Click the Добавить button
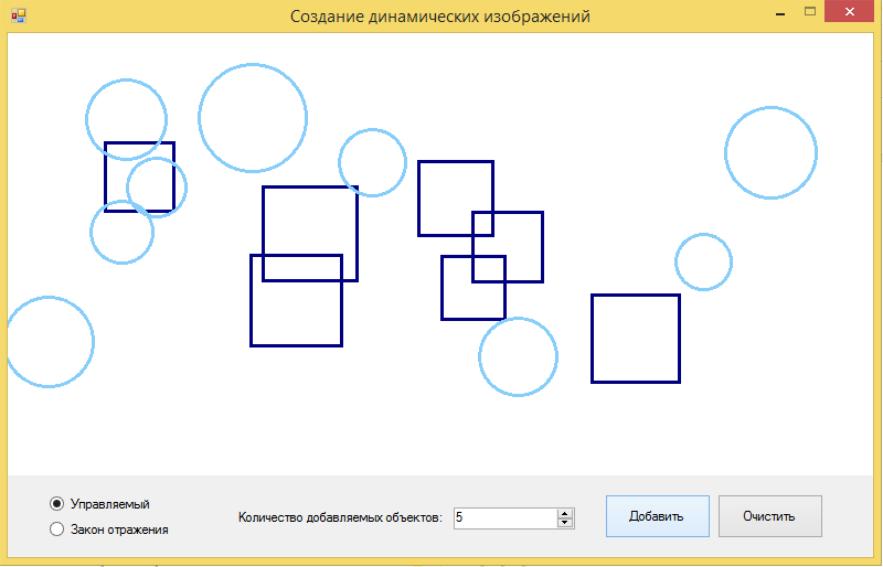This screenshot has height=567, width=883. [657, 516]
